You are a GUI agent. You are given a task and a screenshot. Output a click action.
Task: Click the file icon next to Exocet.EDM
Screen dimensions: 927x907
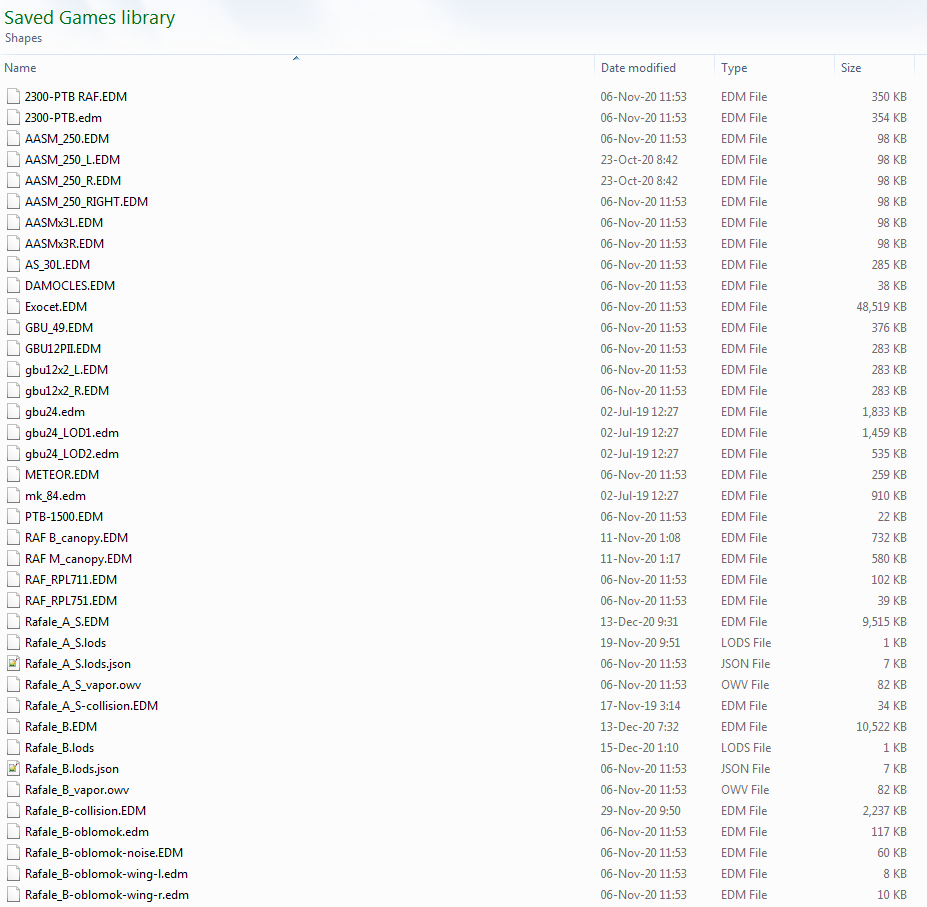point(13,306)
